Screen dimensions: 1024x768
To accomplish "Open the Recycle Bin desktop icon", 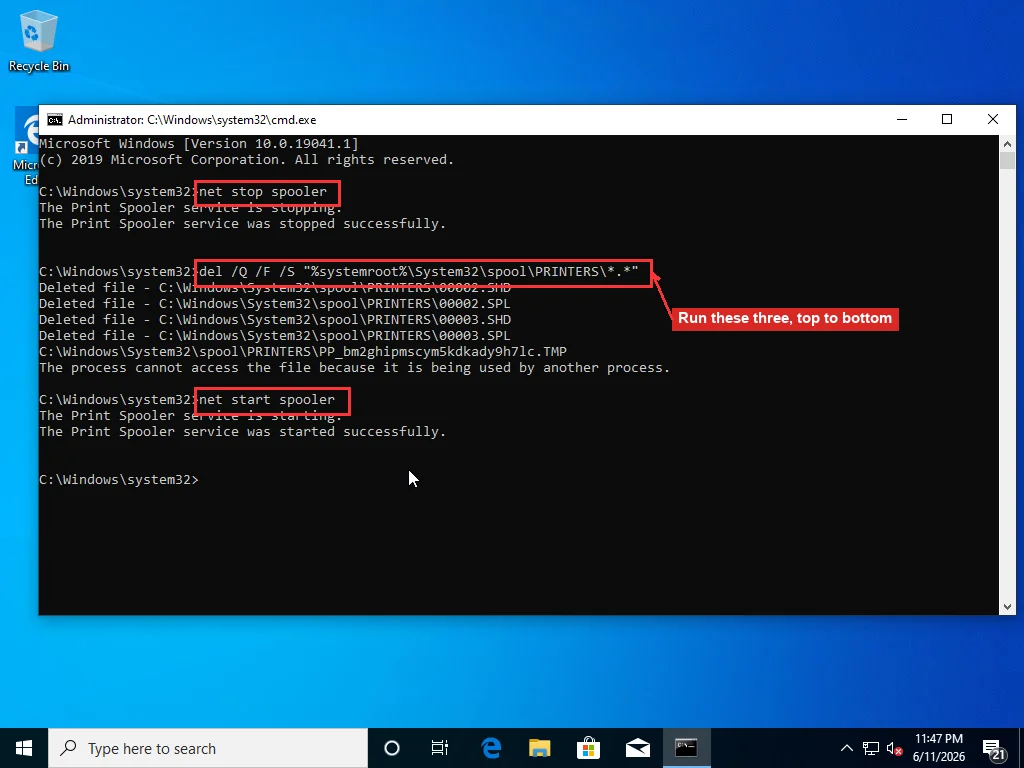I will point(39,40).
